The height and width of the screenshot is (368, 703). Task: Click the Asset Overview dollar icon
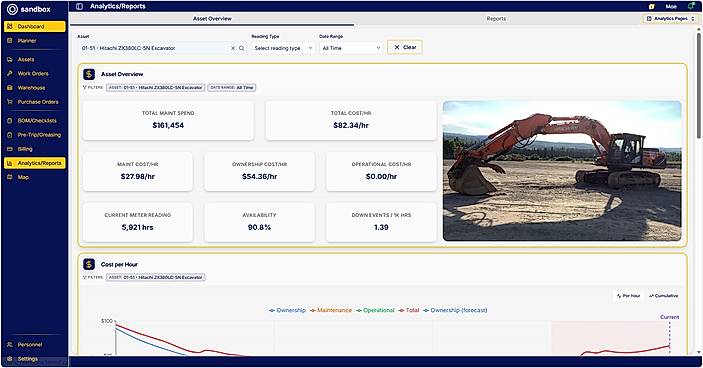89,74
